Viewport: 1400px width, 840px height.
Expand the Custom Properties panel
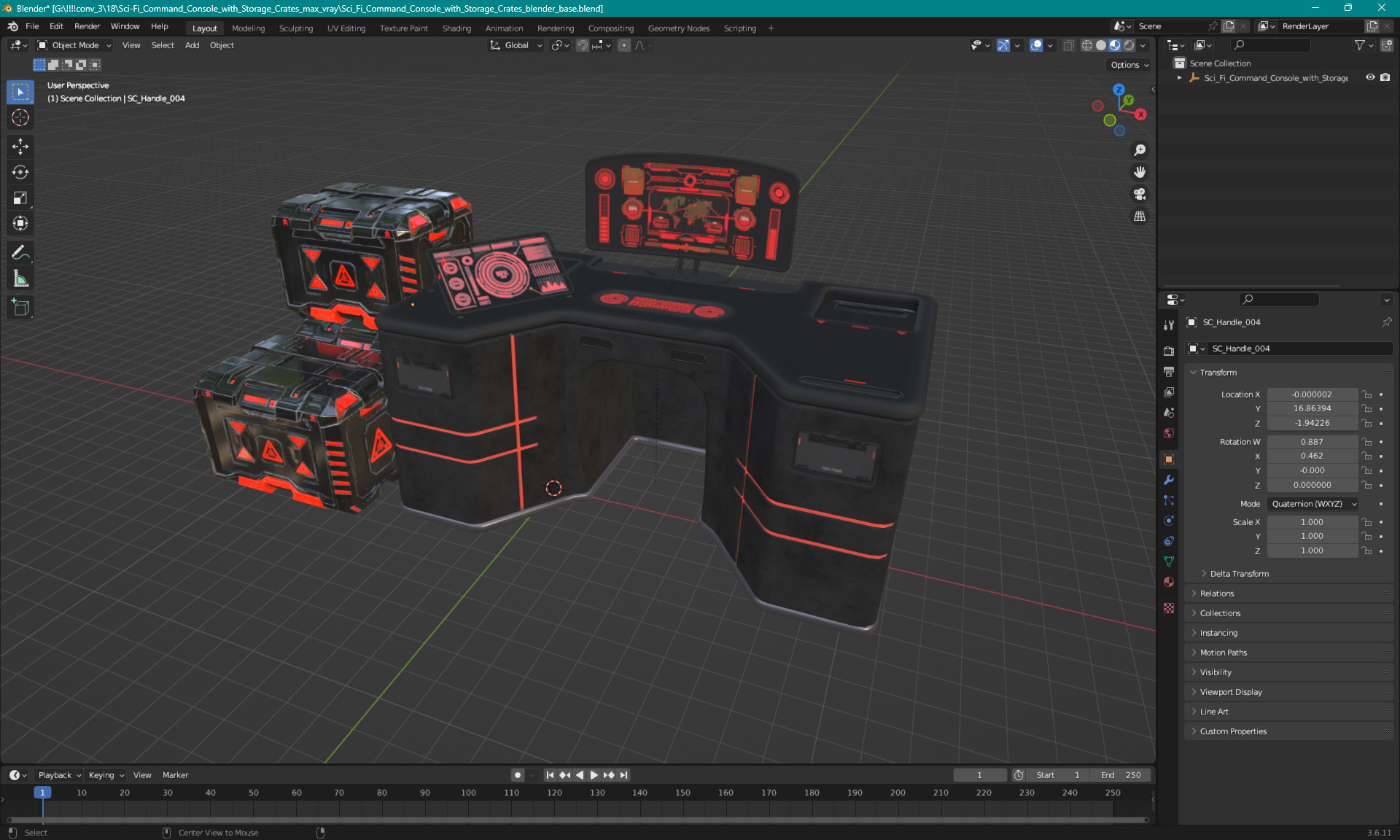coord(1232,731)
